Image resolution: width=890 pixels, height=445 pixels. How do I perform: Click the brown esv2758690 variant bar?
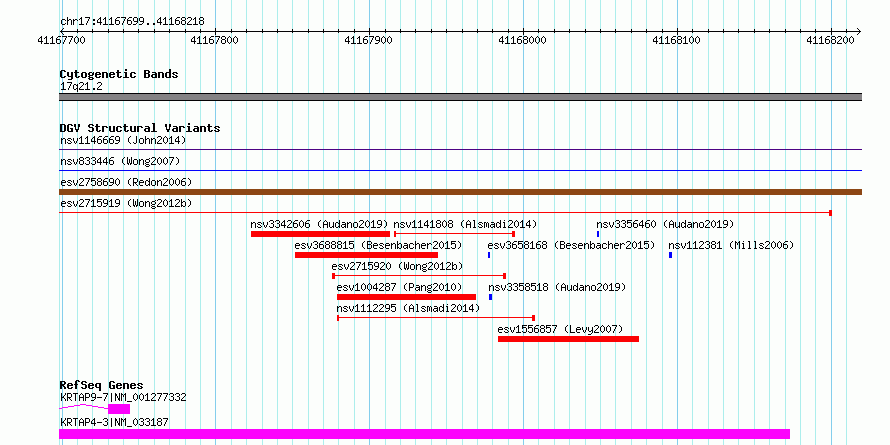[x=460, y=192]
